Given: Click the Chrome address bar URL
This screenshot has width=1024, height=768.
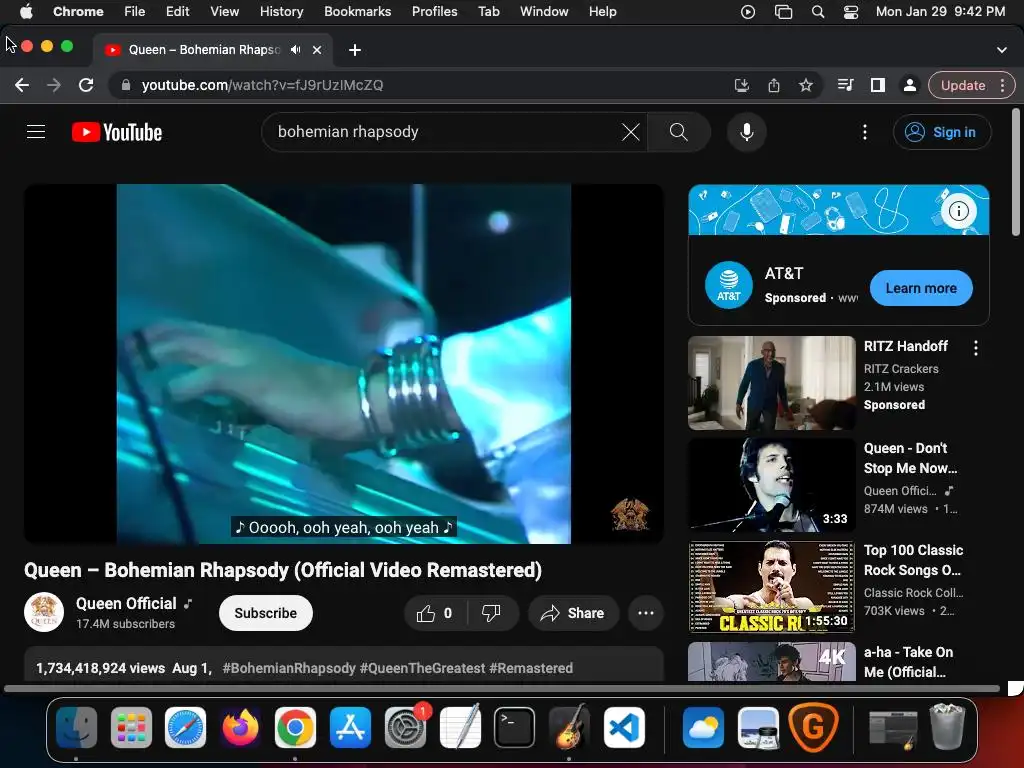Looking at the screenshot, I should click(x=263, y=85).
